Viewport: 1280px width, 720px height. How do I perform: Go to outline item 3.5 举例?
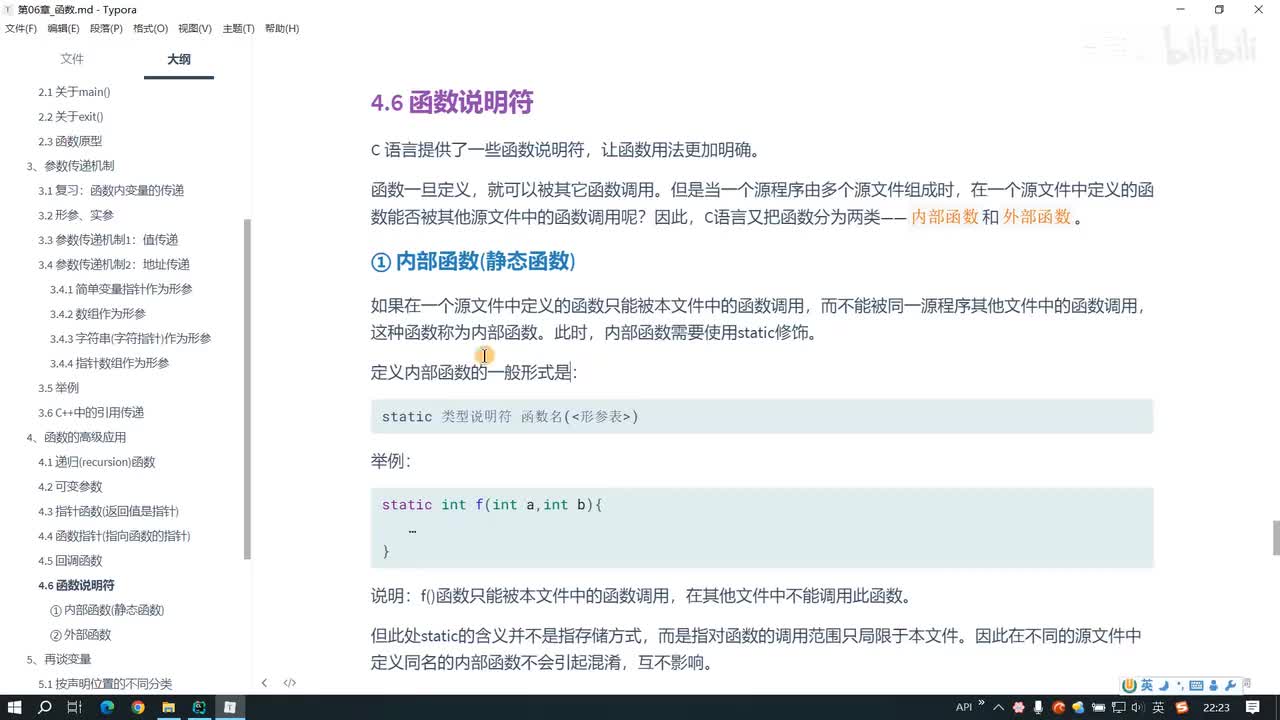[x=58, y=388]
